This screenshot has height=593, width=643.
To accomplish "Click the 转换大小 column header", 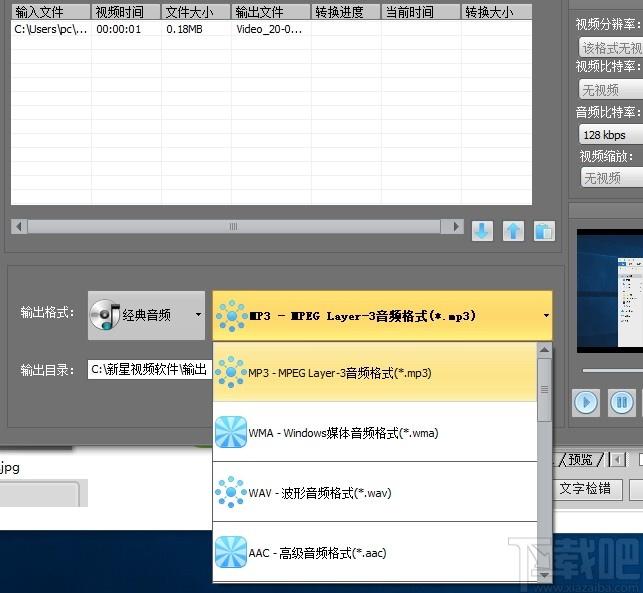I will 496,12.
